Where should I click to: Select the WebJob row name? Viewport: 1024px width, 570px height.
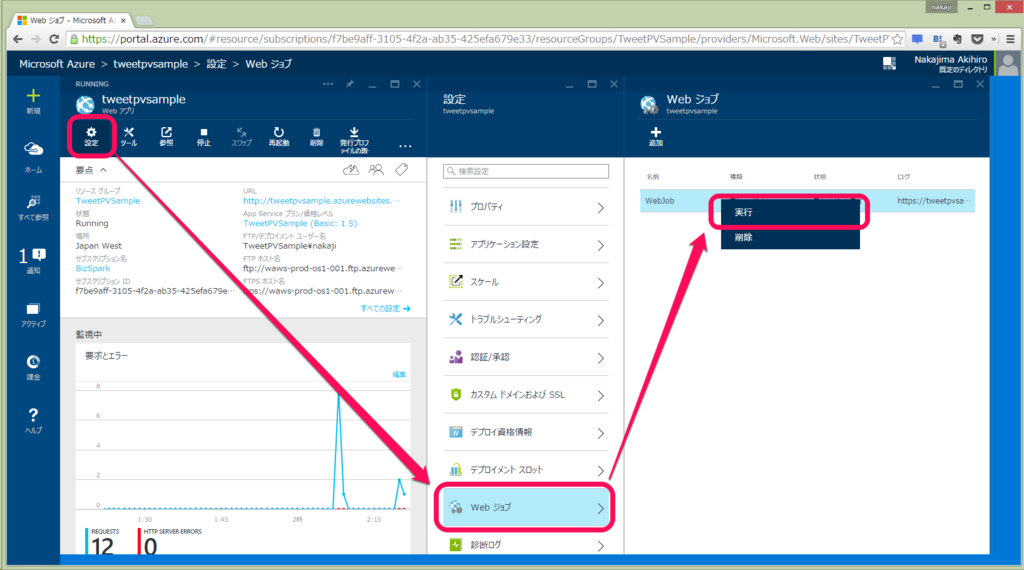point(660,201)
